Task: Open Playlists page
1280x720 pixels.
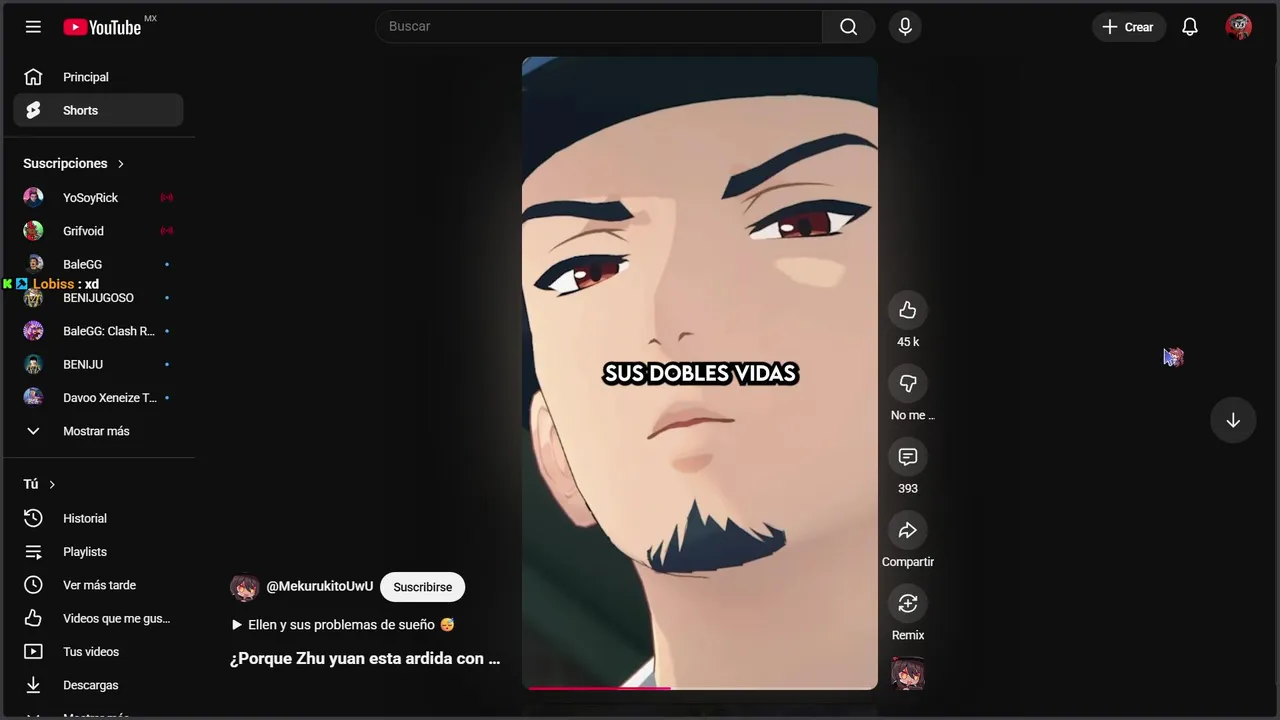Action: pos(98,552)
